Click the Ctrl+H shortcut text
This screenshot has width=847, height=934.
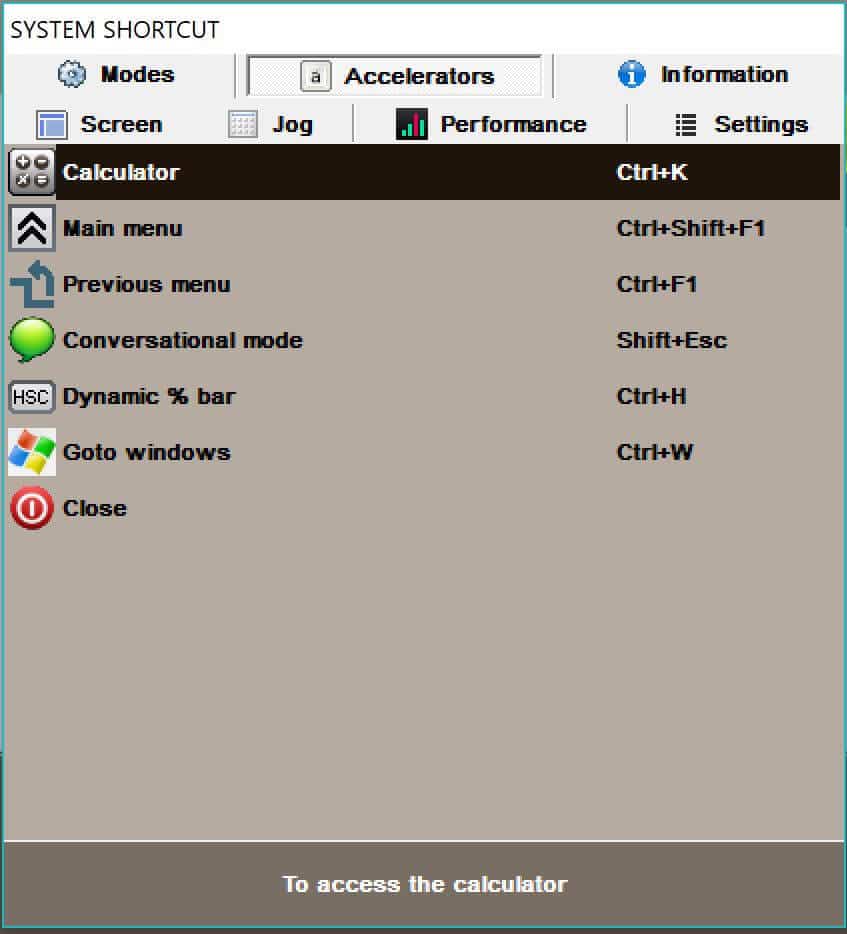[652, 396]
